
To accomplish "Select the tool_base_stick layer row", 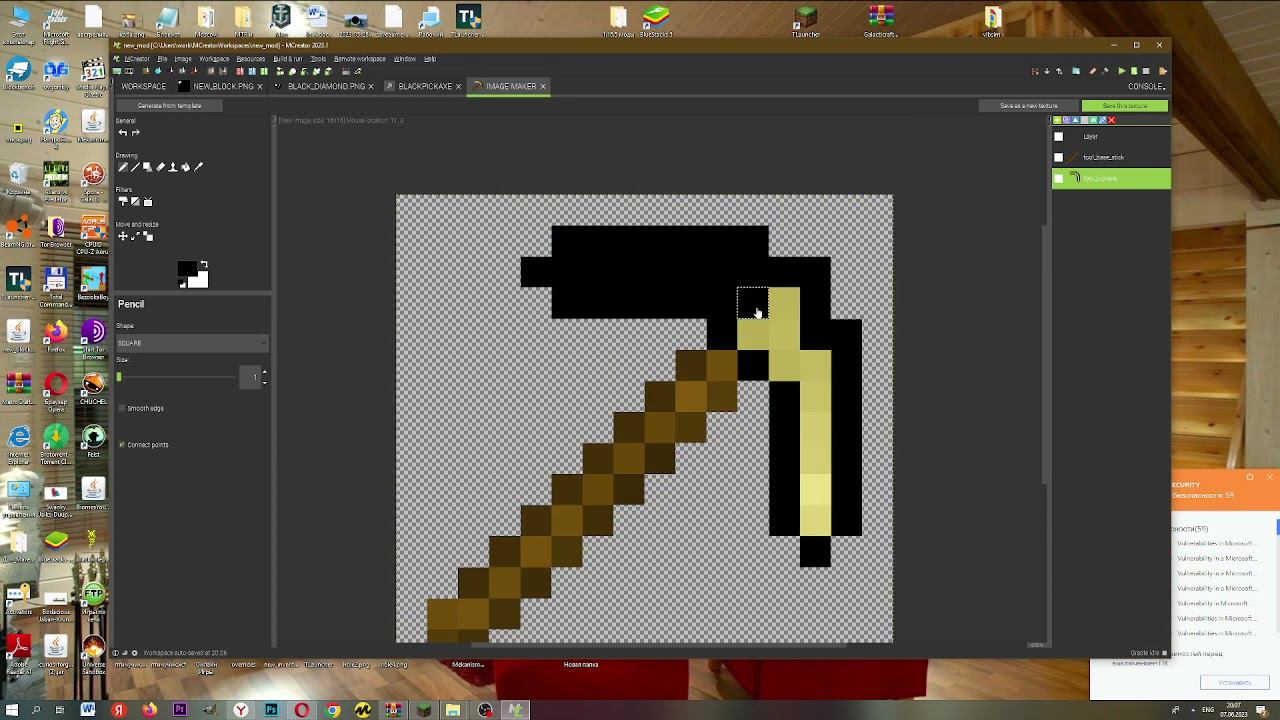I will [1111, 157].
